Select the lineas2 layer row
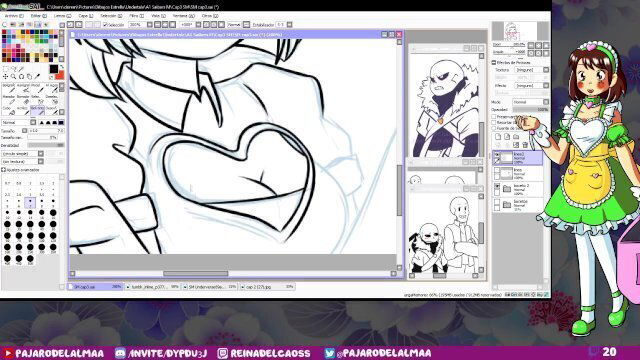Image resolution: width=640 pixels, height=360 pixels. [x=518, y=158]
